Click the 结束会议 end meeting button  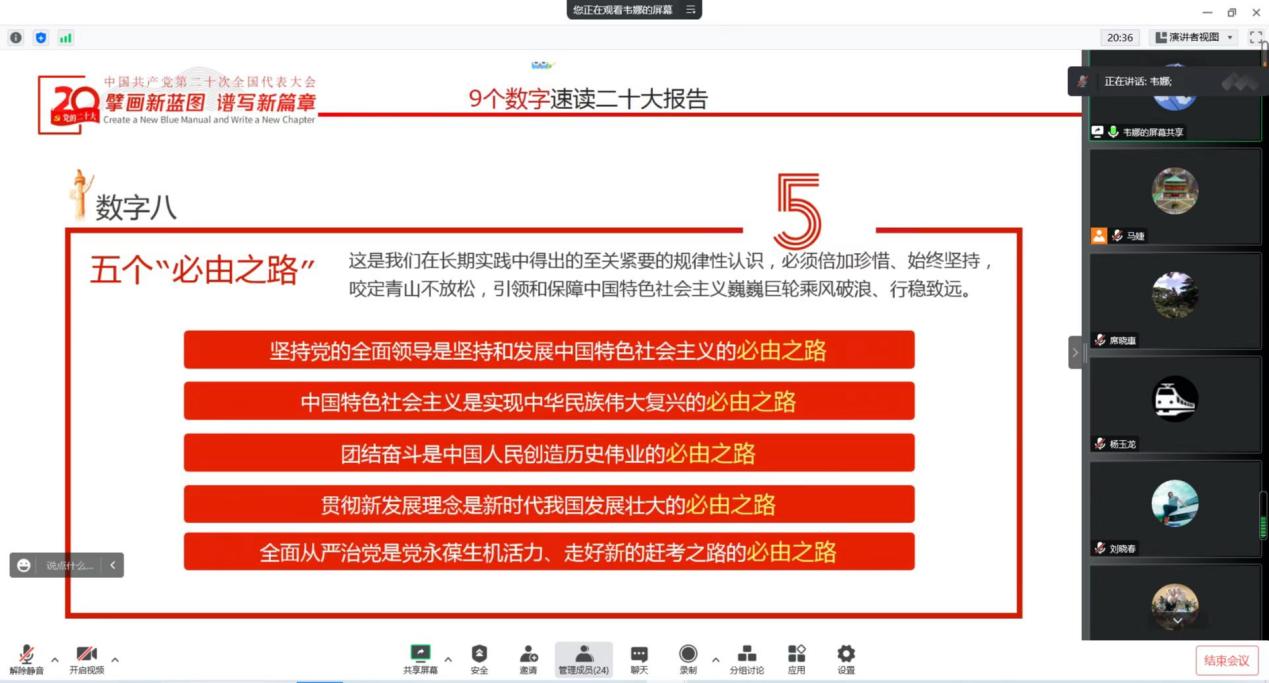pos(1226,660)
